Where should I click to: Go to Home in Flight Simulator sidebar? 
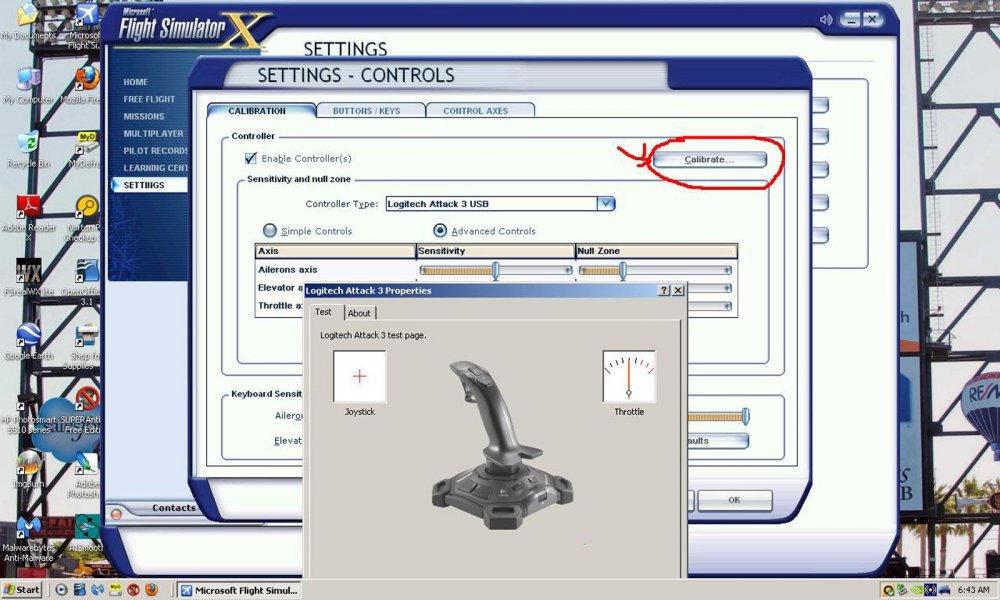136,82
